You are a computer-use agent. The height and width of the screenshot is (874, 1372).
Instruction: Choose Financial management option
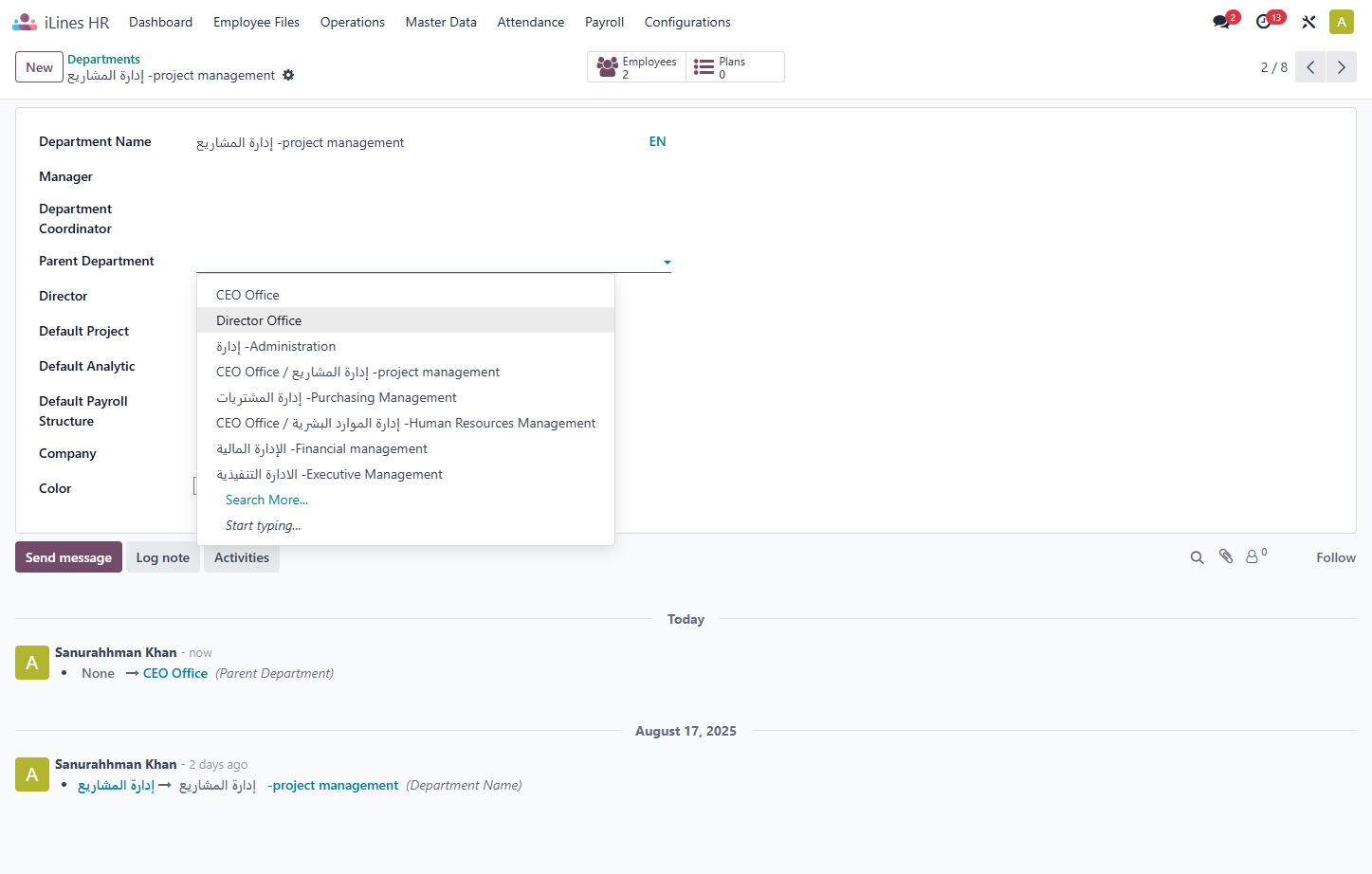tap(406, 448)
